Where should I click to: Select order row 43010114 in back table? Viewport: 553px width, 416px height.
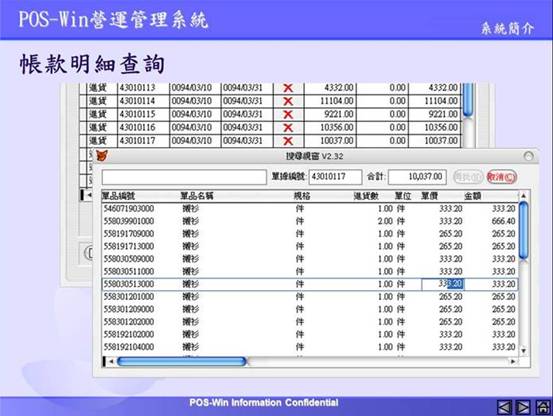pyautogui.click(x=273, y=101)
